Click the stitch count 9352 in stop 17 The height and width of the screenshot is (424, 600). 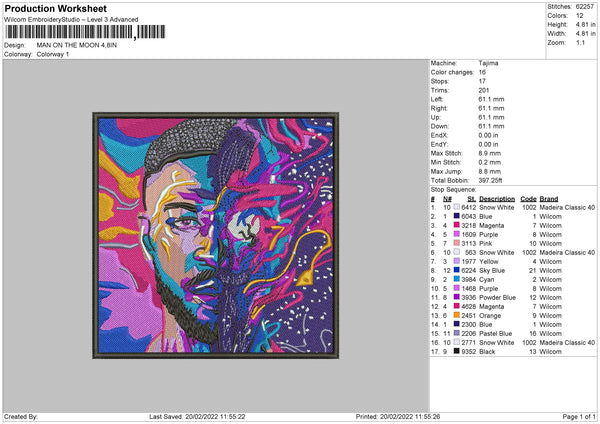(x=469, y=352)
